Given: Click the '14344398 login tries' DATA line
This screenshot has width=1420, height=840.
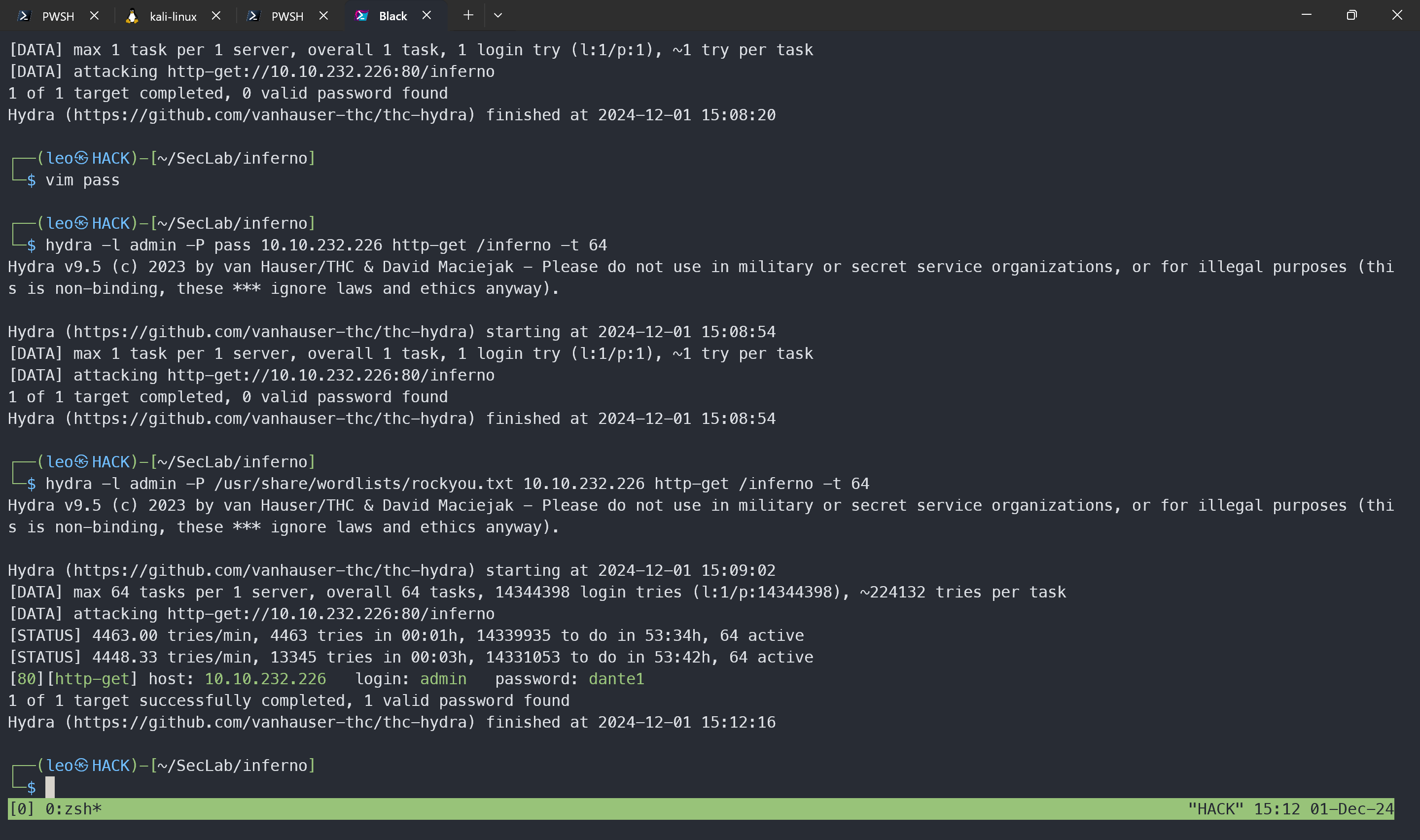Looking at the screenshot, I should (537, 592).
